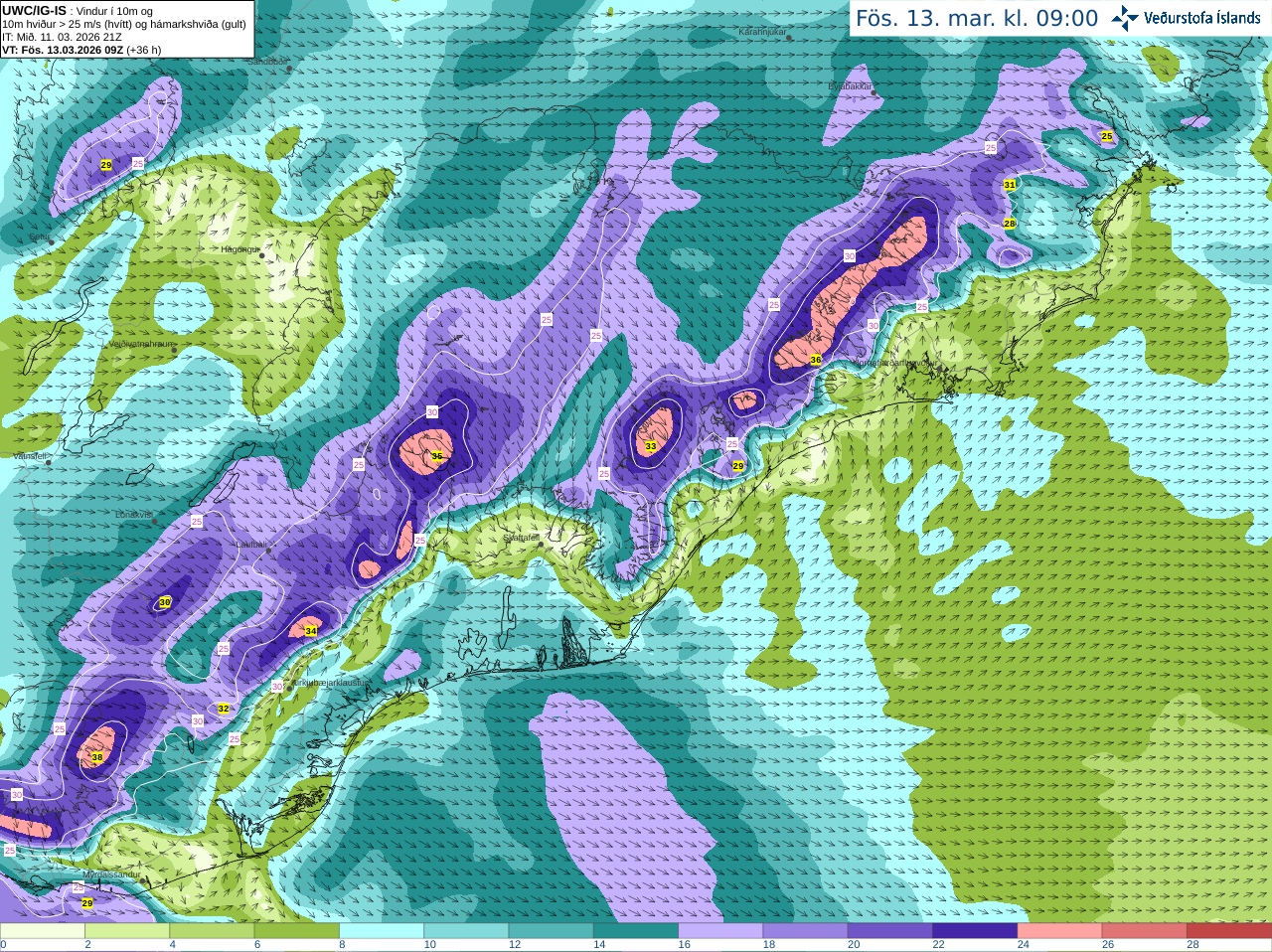Select the yellow 28 gust marker

coord(1009,224)
